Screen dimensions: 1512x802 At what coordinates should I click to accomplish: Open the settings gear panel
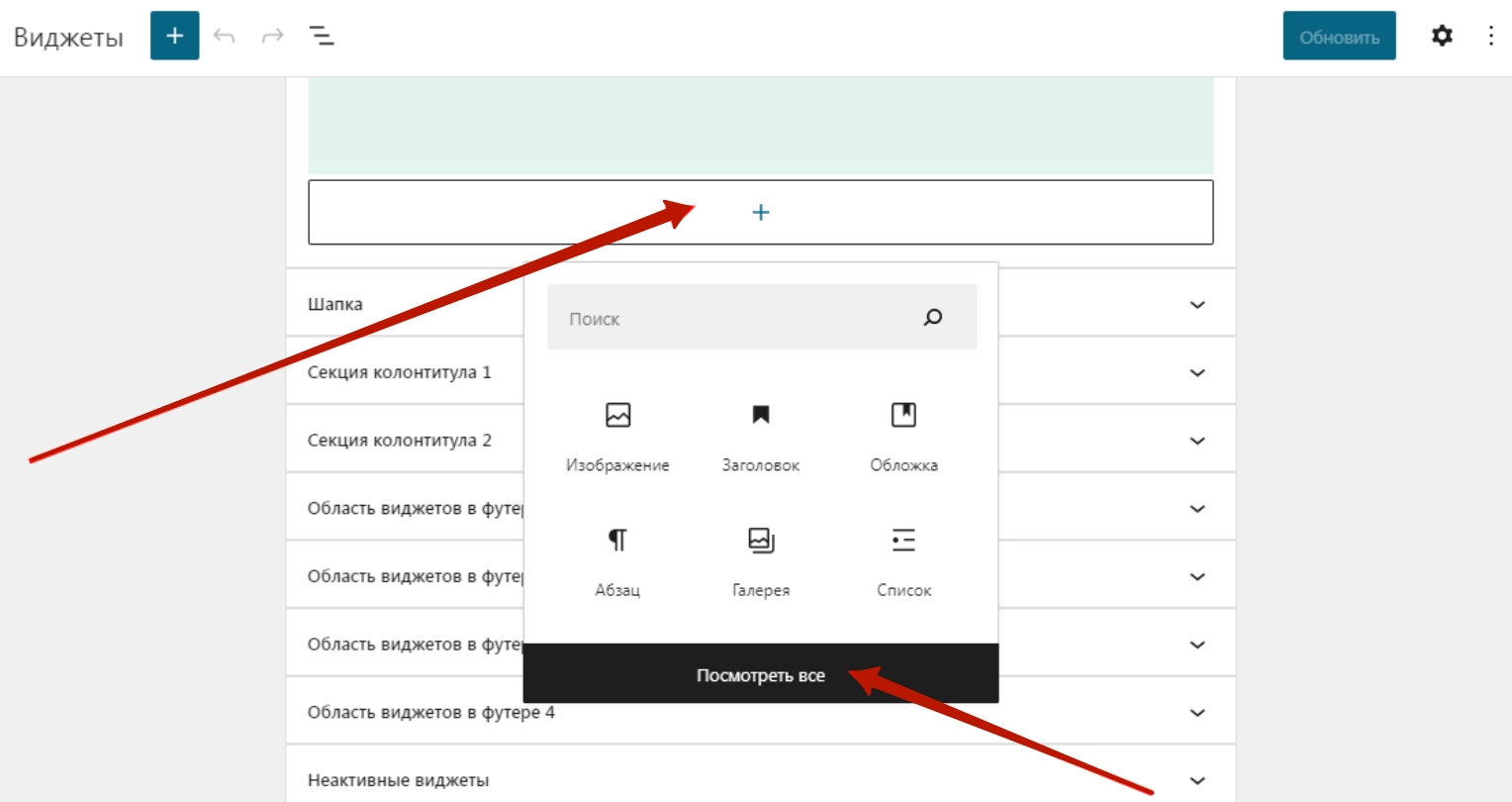(x=1443, y=37)
